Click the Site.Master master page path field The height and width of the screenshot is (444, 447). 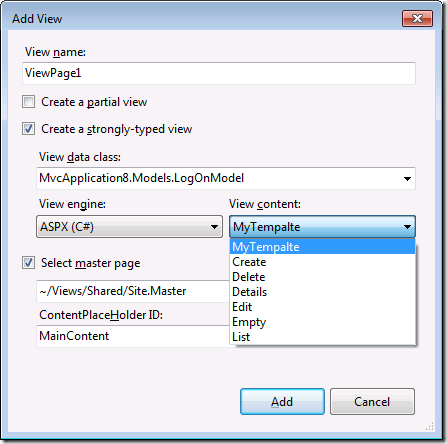[133, 291]
